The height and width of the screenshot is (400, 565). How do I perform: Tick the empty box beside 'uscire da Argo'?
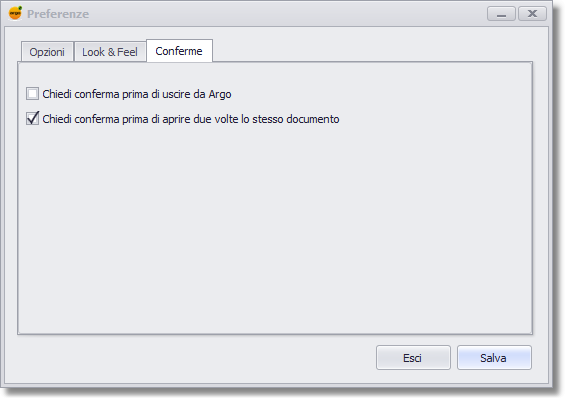coord(32,94)
